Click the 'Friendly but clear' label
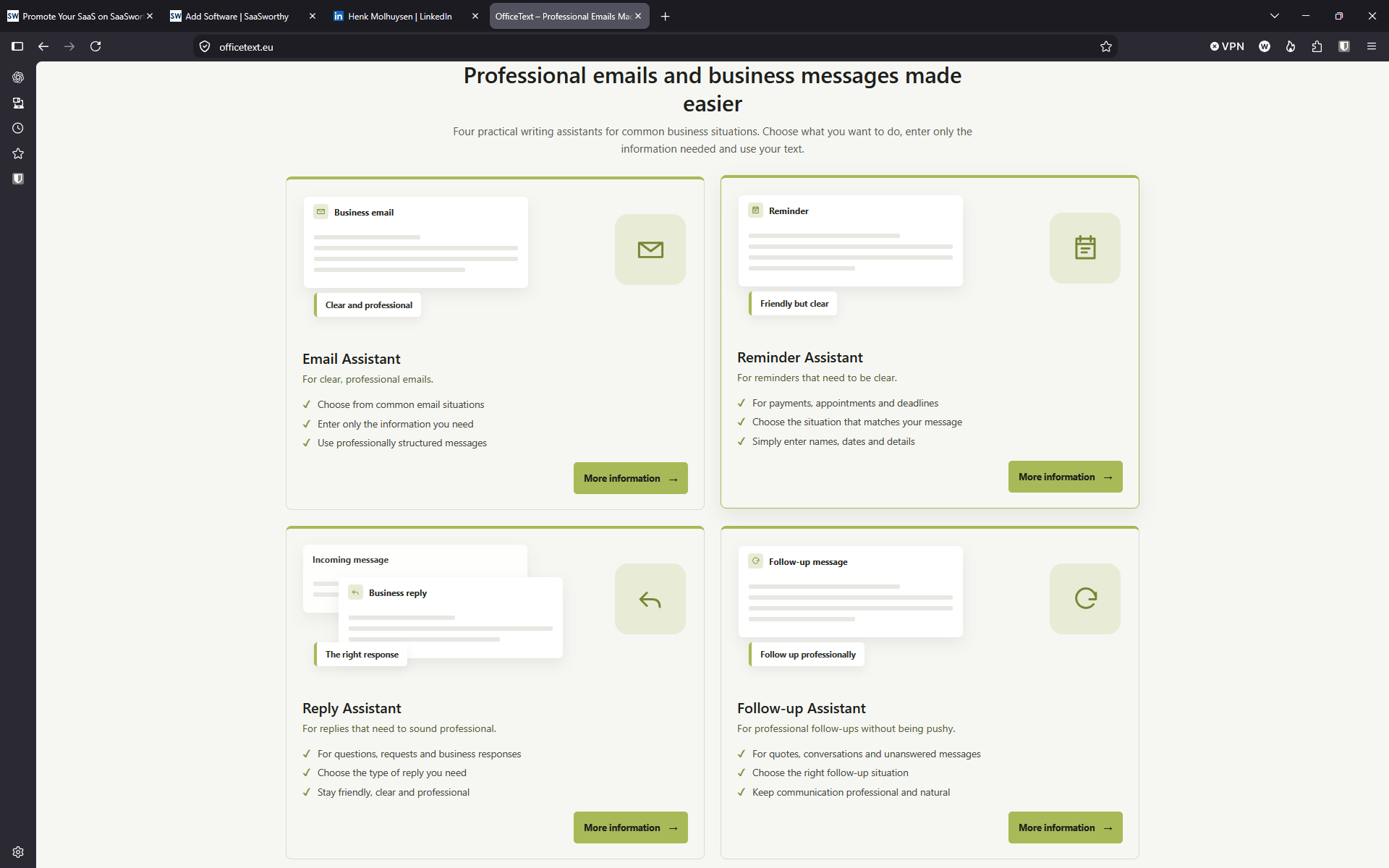This screenshot has width=1389, height=868. pos(794,304)
